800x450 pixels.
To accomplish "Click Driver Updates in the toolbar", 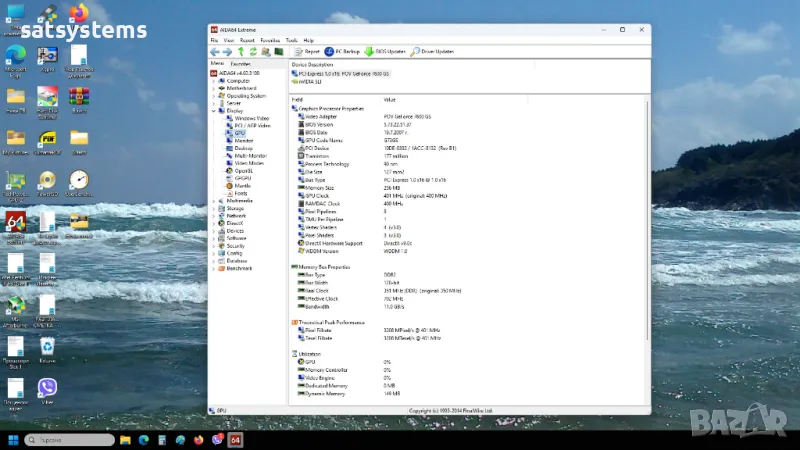I will point(432,51).
